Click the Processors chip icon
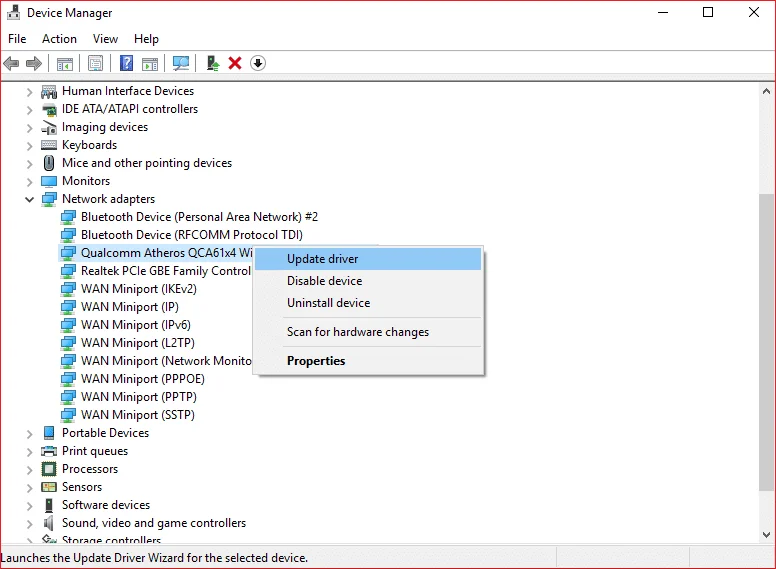776x569 pixels. coord(49,469)
